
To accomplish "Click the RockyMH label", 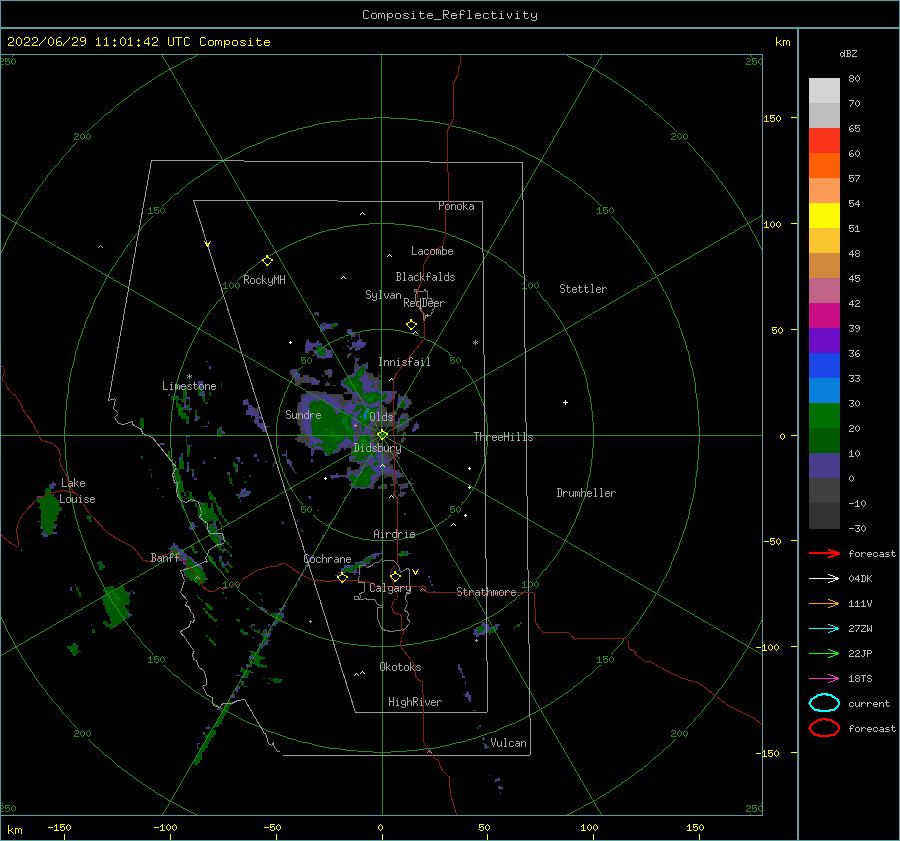I will 264,280.
